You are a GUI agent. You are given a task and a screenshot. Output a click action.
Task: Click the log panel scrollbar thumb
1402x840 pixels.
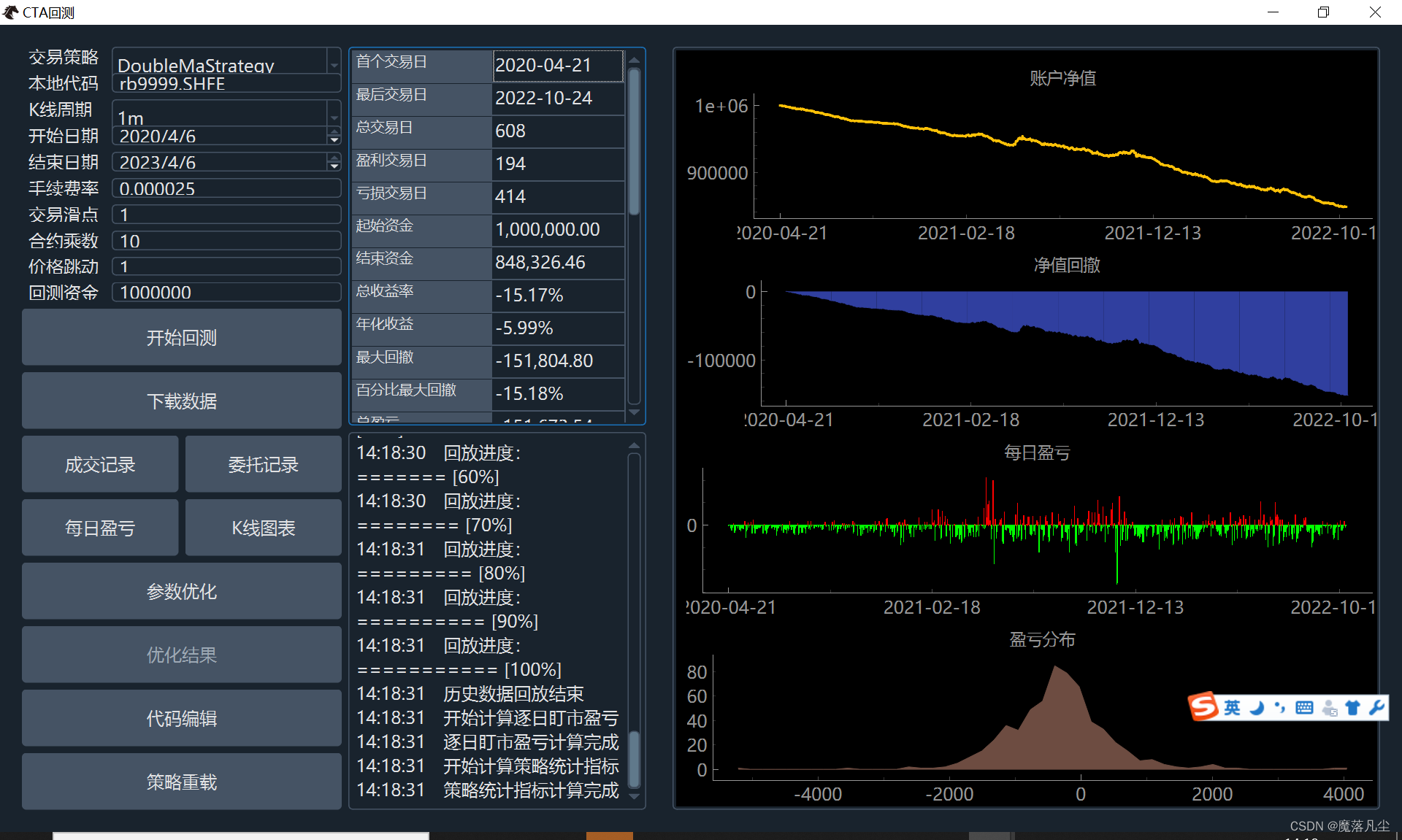click(634, 759)
